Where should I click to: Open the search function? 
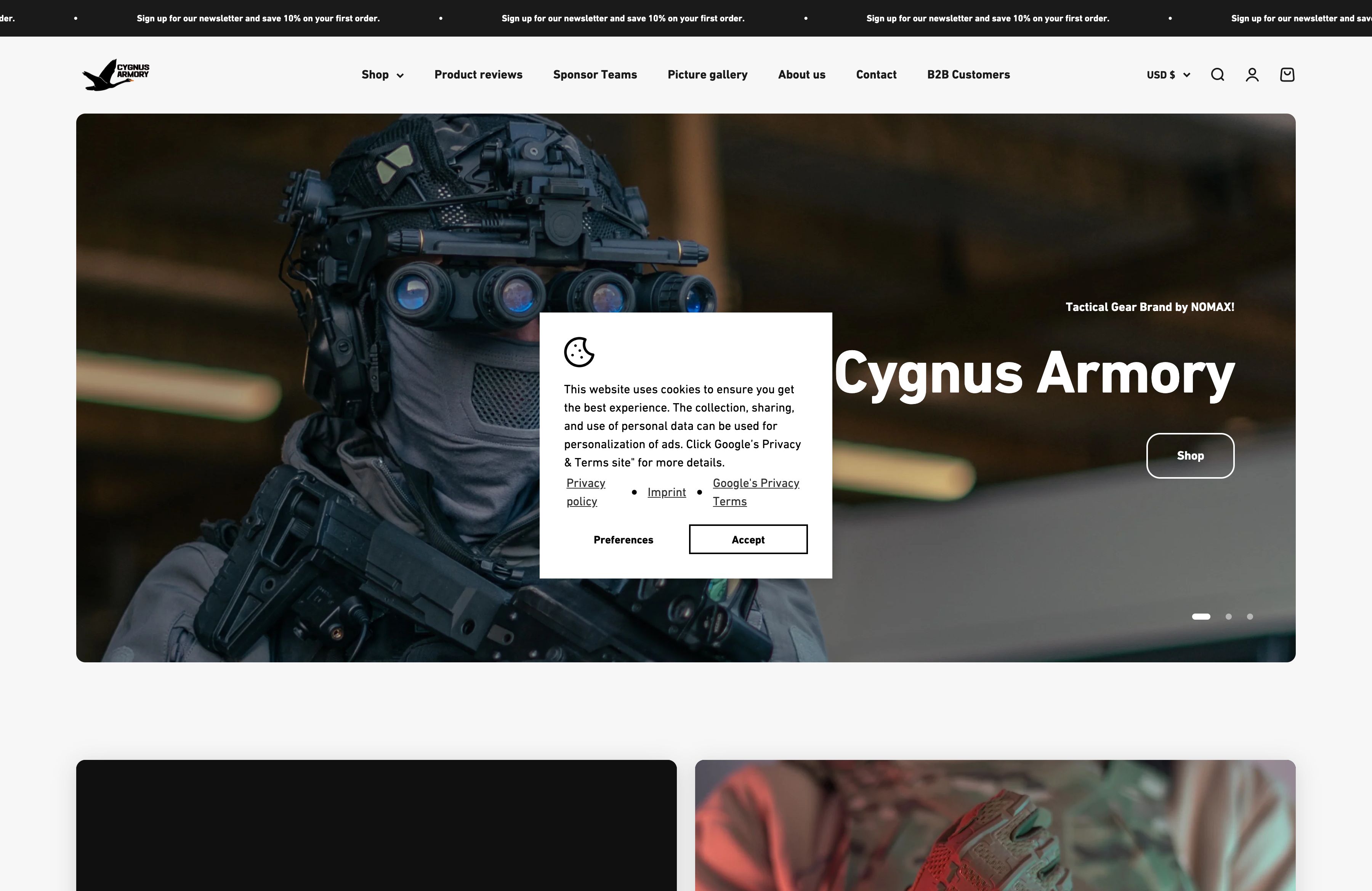click(x=1217, y=74)
